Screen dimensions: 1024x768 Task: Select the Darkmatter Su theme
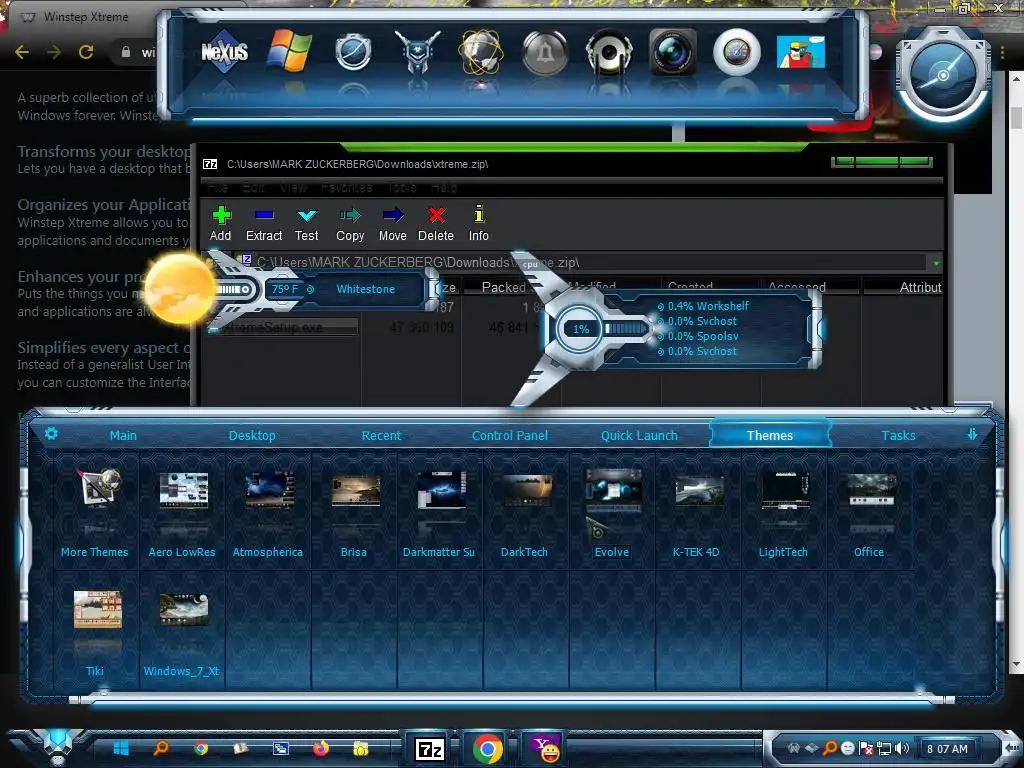click(x=440, y=513)
